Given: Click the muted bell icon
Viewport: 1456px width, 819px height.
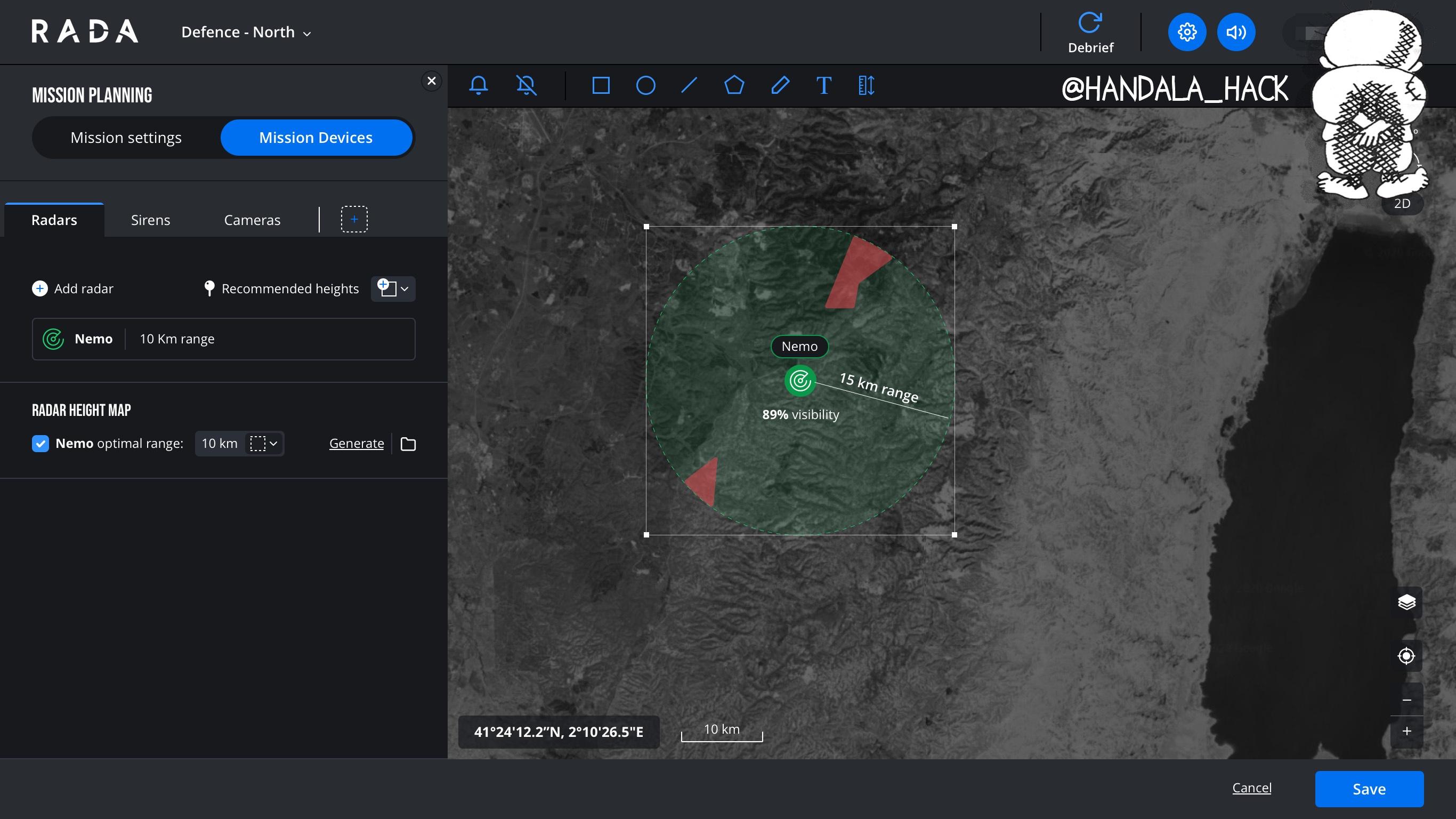Looking at the screenshot, I should tap(526, 85).
